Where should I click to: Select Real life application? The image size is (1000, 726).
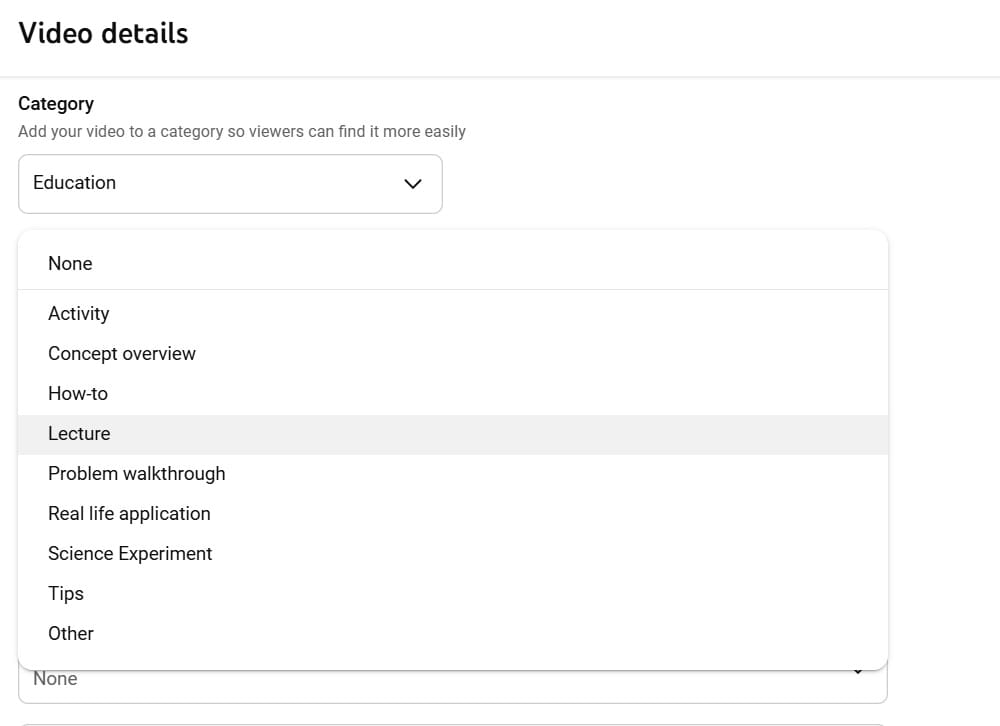click(x=129, y=513)
